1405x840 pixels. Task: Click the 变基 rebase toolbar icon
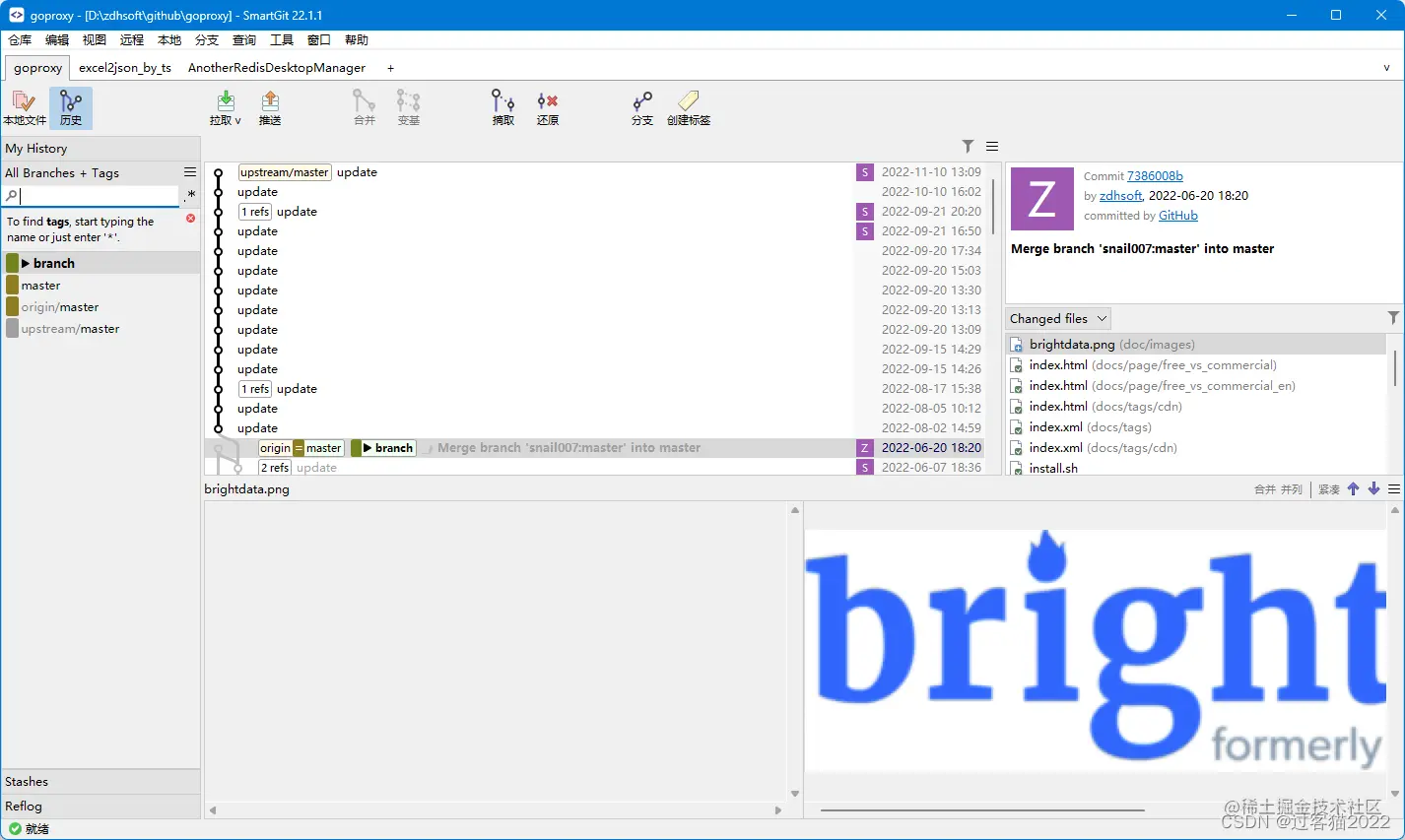pyautogui.click(x=408, y=101)
